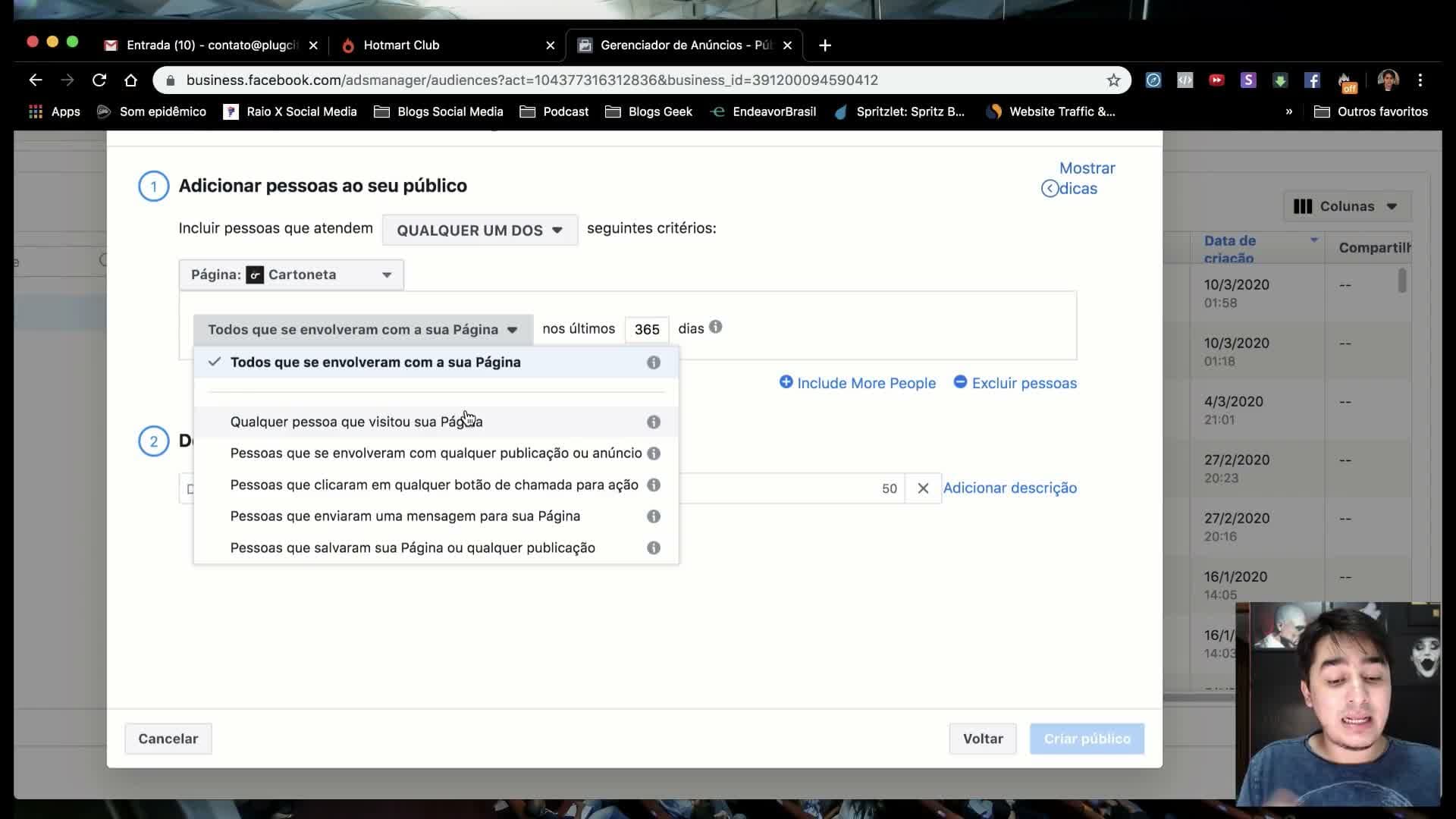Open the Chrome profile avatar

1389,80
